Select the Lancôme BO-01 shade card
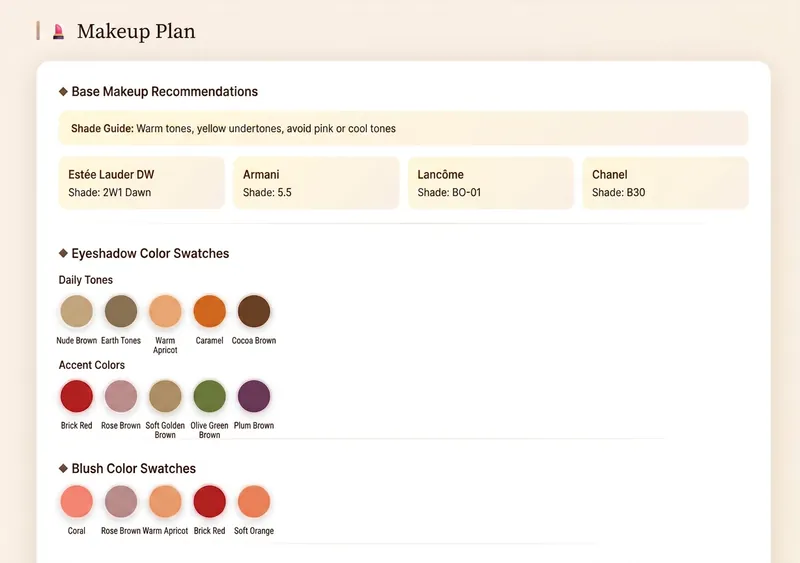 (491, 183)
